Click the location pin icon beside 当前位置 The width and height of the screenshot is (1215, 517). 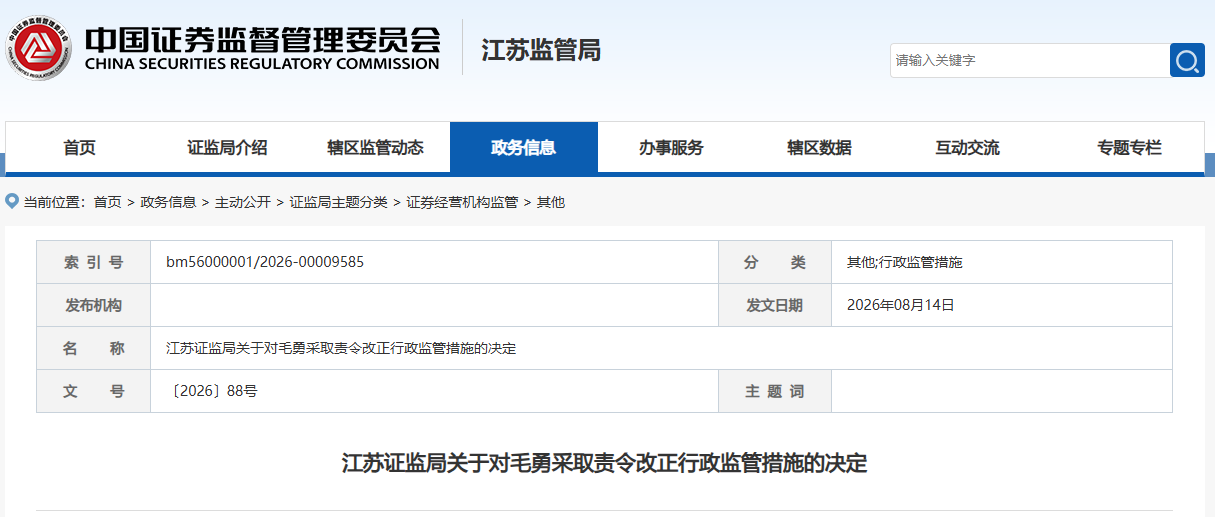(12, 201)
